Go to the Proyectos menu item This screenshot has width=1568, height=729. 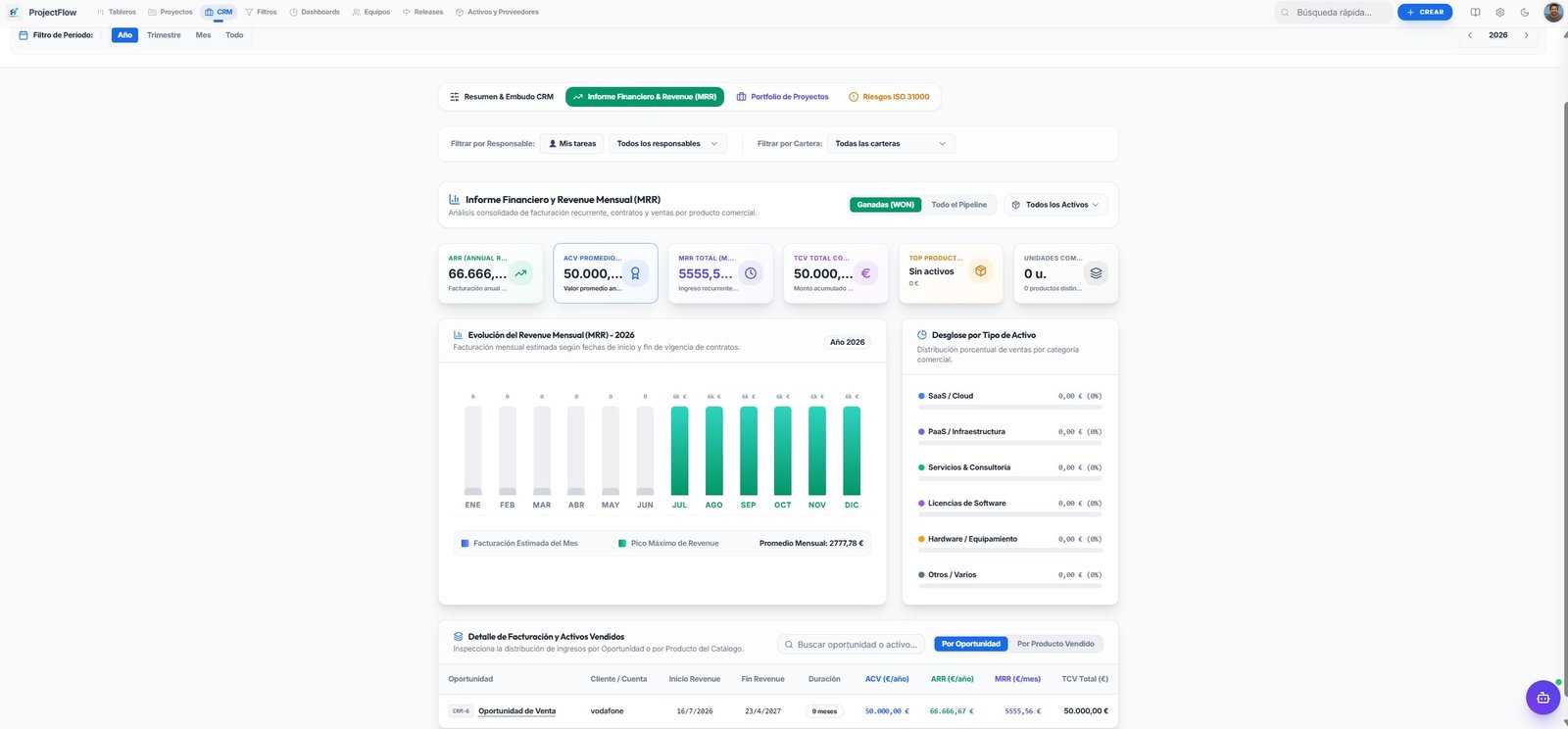pos(171,12)
